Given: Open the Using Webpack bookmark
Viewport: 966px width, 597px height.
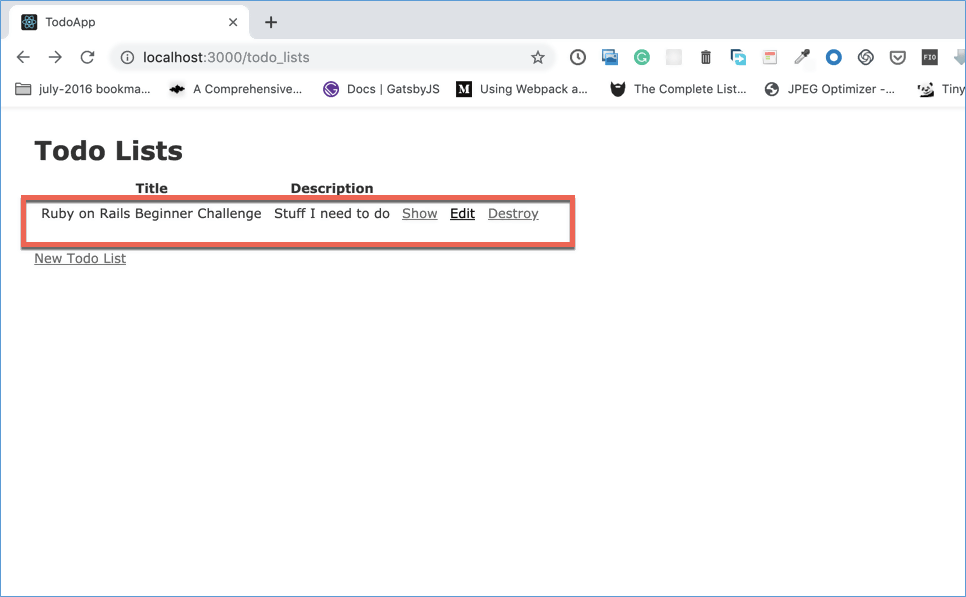Looking at the screenshot, I should pyautogui.click(x=522, y=89).
